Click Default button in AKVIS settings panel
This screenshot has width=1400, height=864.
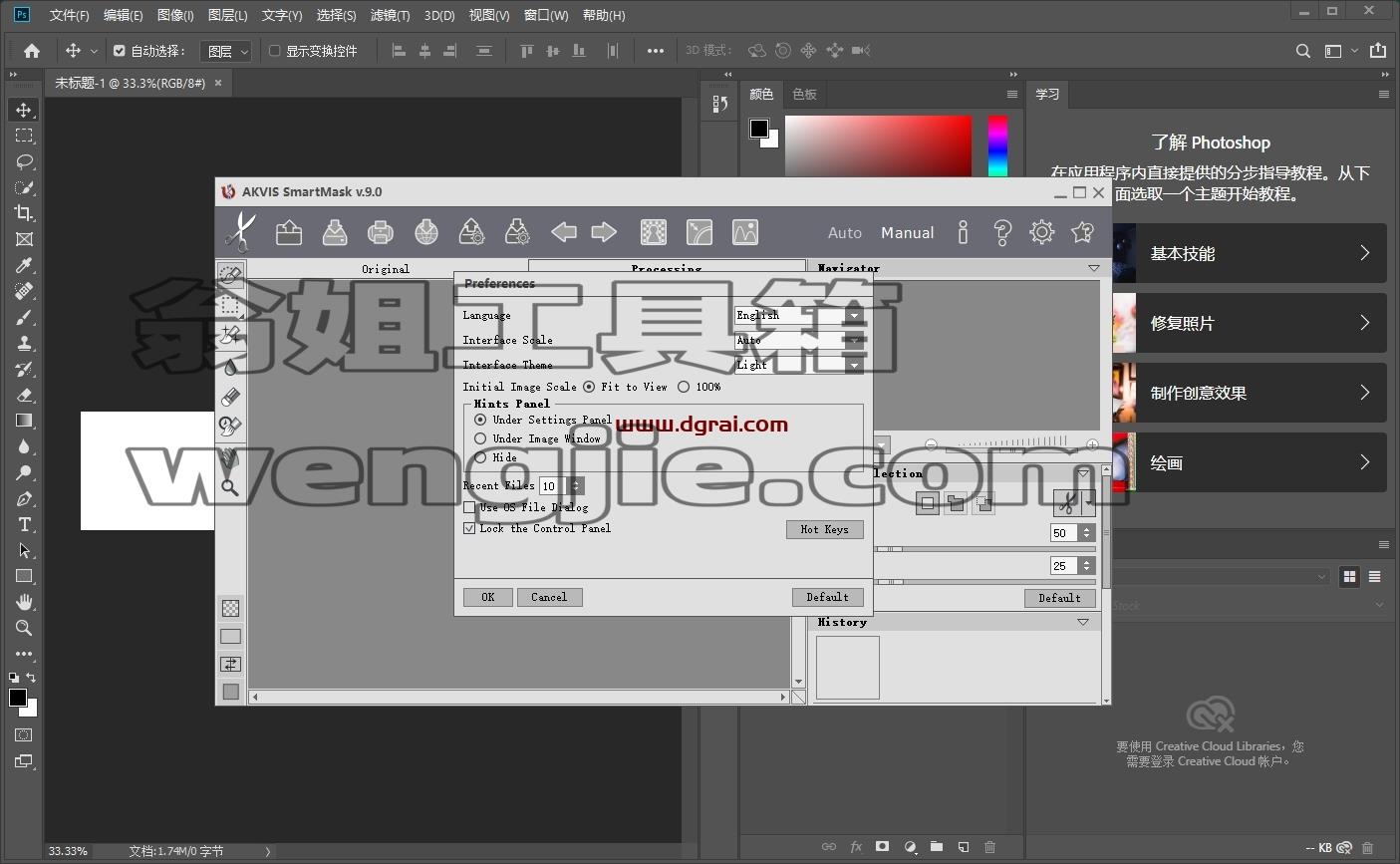coord(1060,598)
